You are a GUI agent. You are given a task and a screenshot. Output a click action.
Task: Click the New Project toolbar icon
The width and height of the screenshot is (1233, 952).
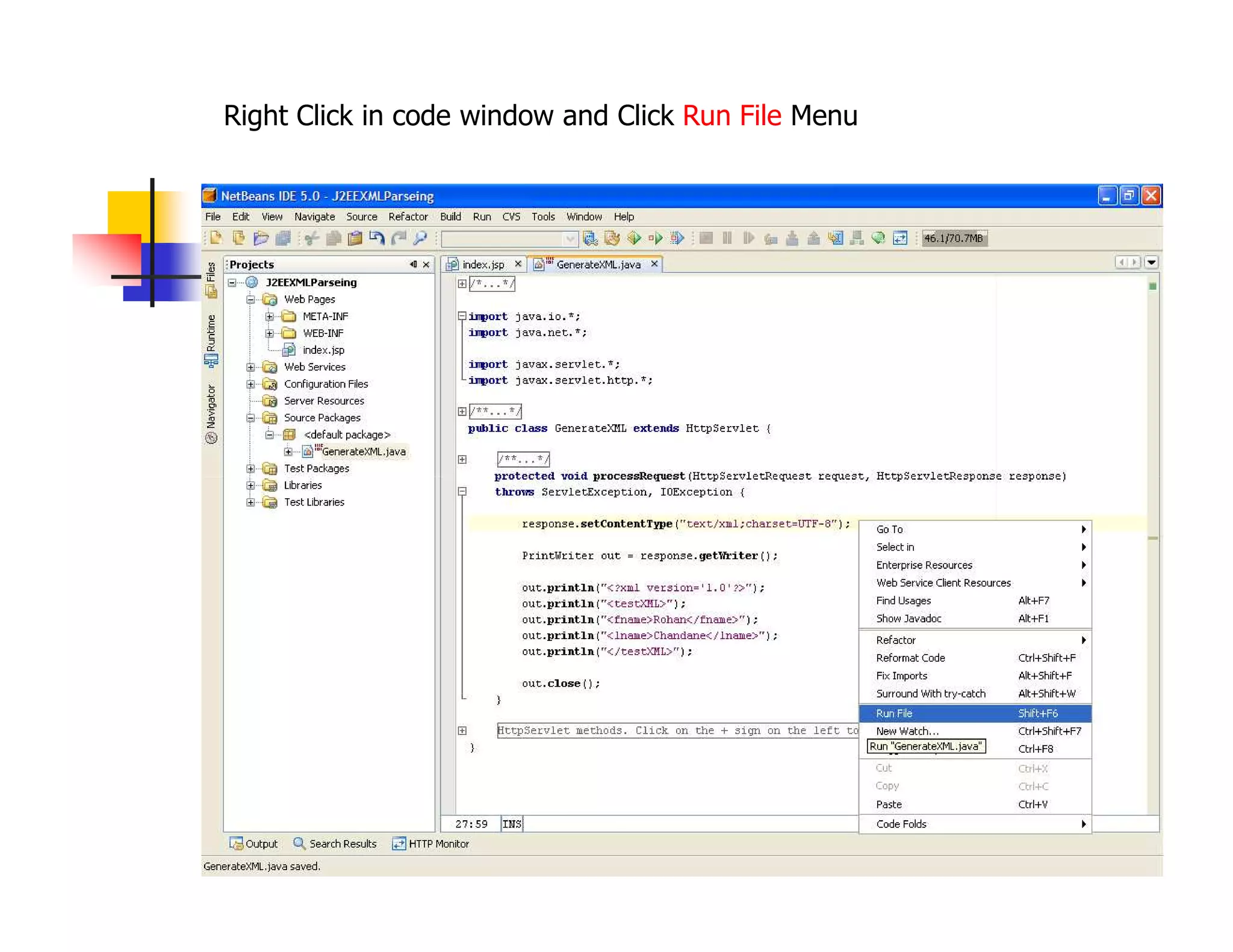point(238,238)
